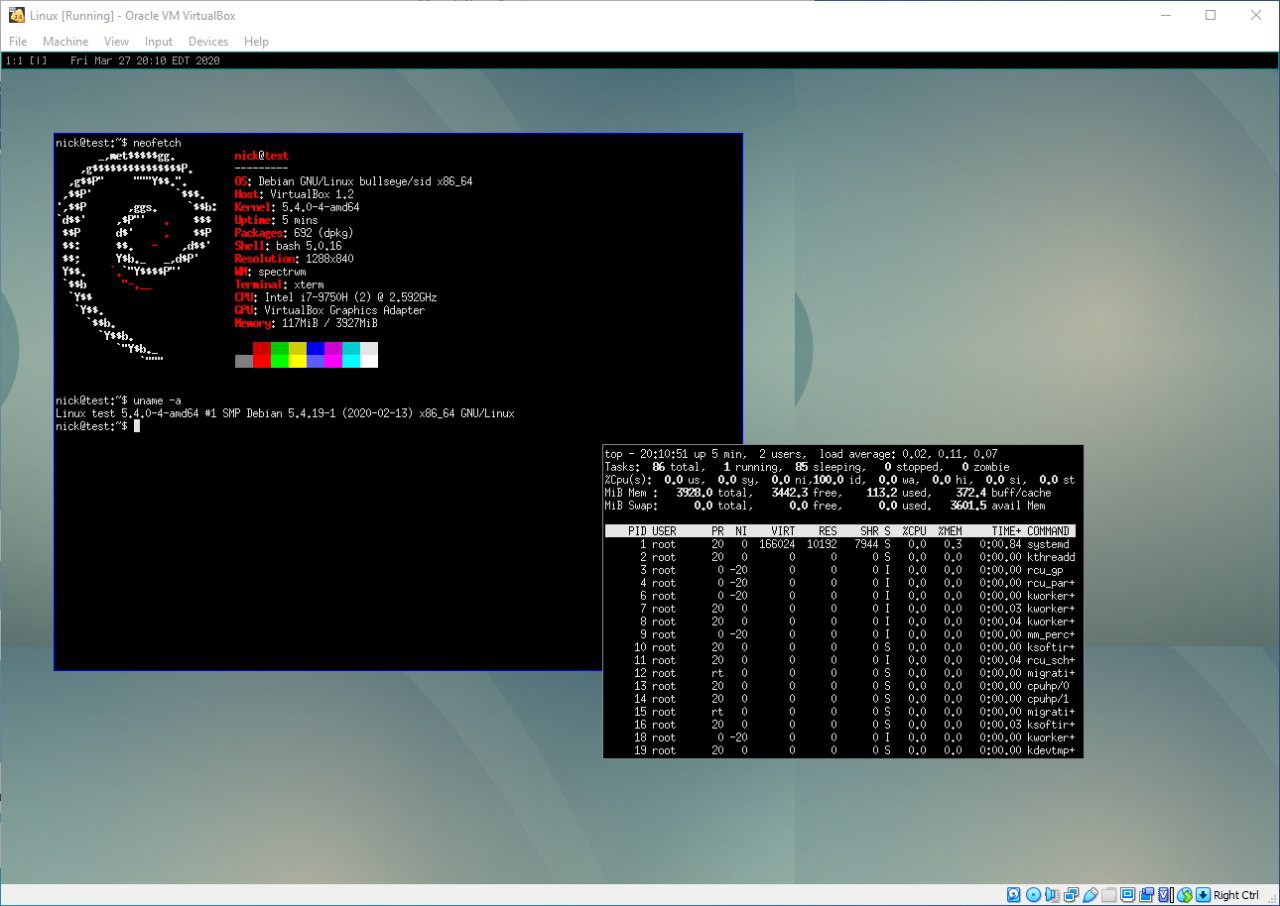
Task: Open the Machine menu
Action: coord(65,41)
